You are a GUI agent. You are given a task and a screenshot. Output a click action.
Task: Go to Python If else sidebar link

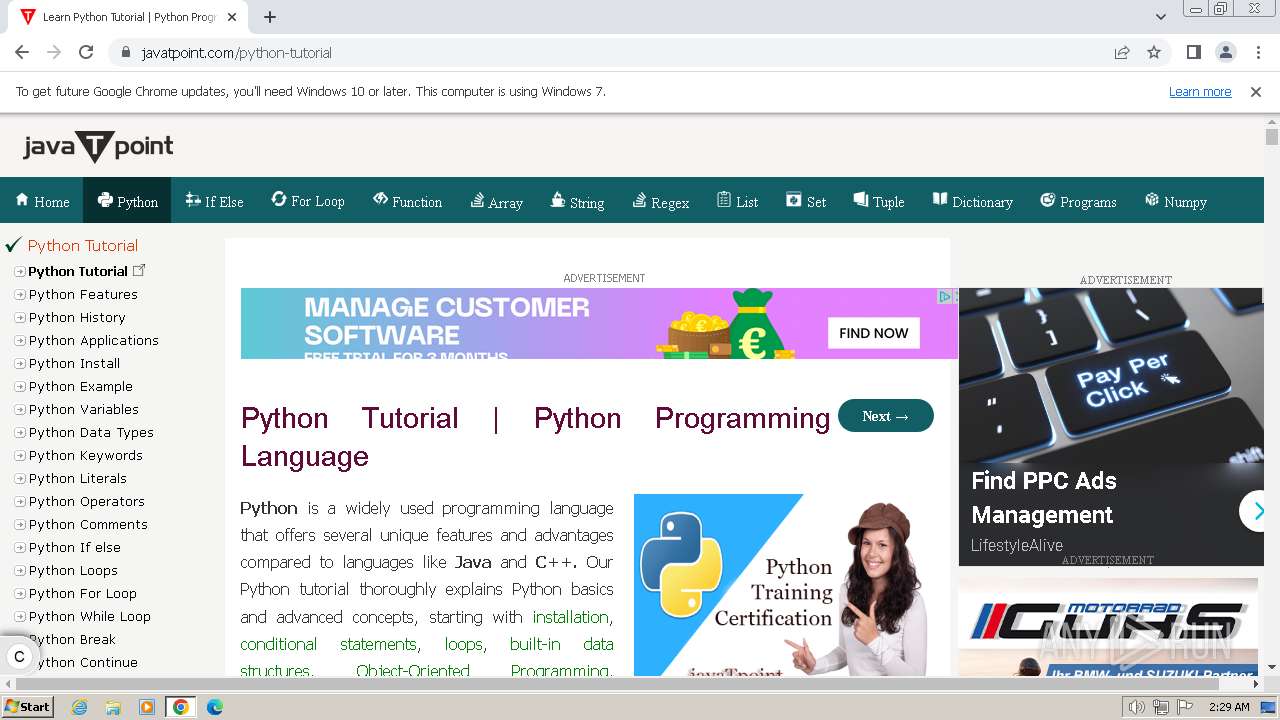(75, 547)
